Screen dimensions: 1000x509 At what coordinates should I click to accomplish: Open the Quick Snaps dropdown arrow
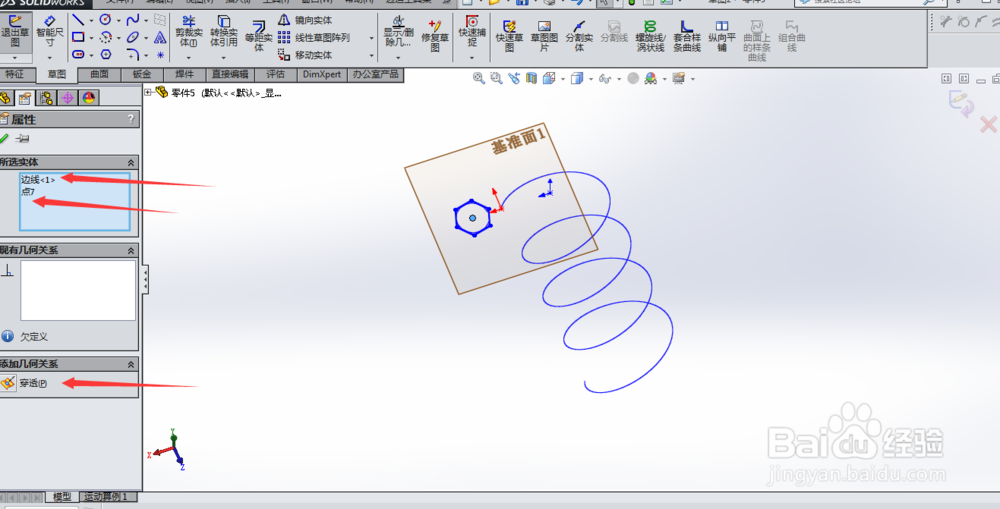click(x=472, y=57)
